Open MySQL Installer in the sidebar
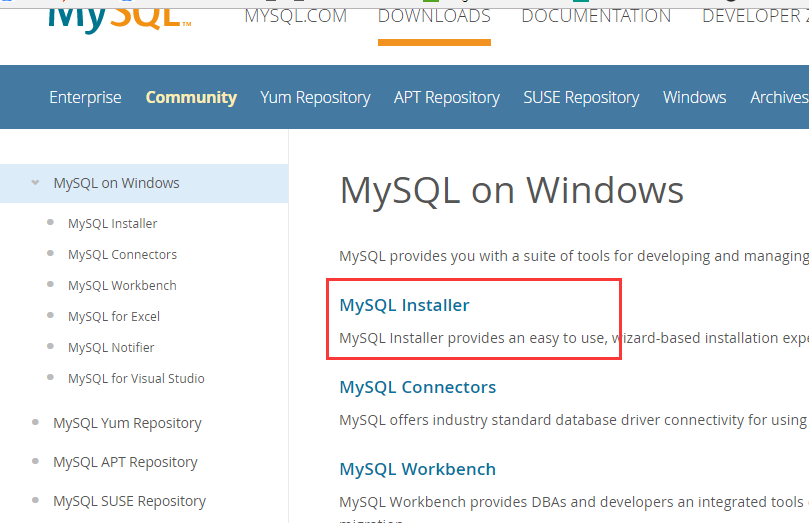The height and width of the screenshot is (523, 809). point(112,223)
